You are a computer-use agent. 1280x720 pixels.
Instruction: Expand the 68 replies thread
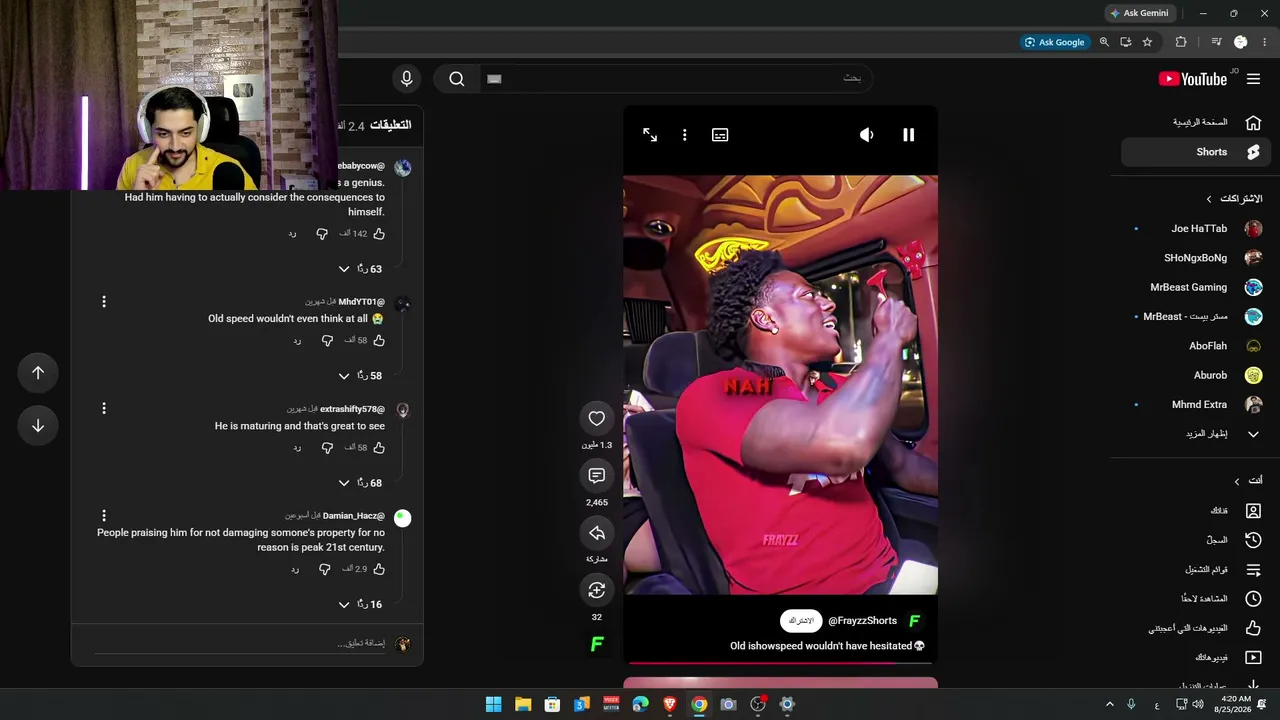360,483
